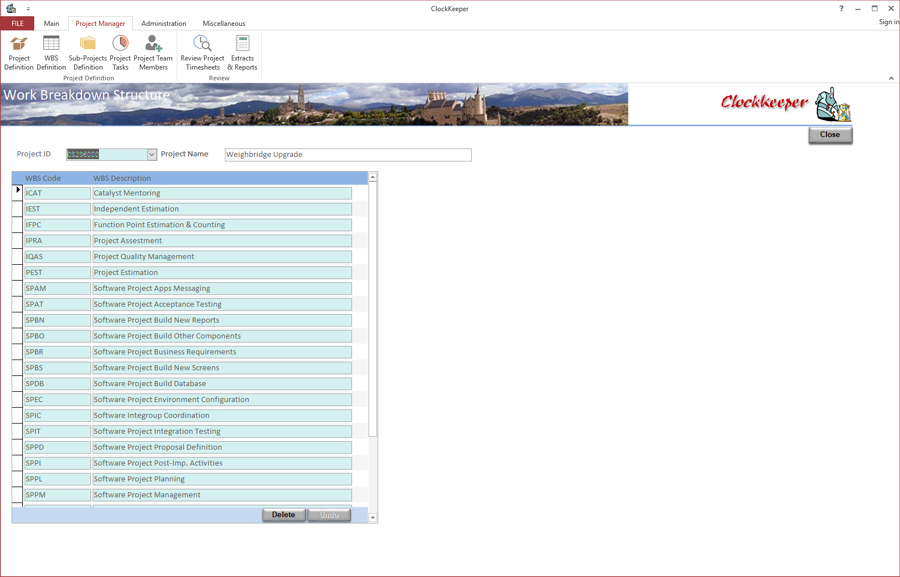This screenshot has width=900, height=577.
Task: Click Software Project Planning description
Action: point(222,479)
